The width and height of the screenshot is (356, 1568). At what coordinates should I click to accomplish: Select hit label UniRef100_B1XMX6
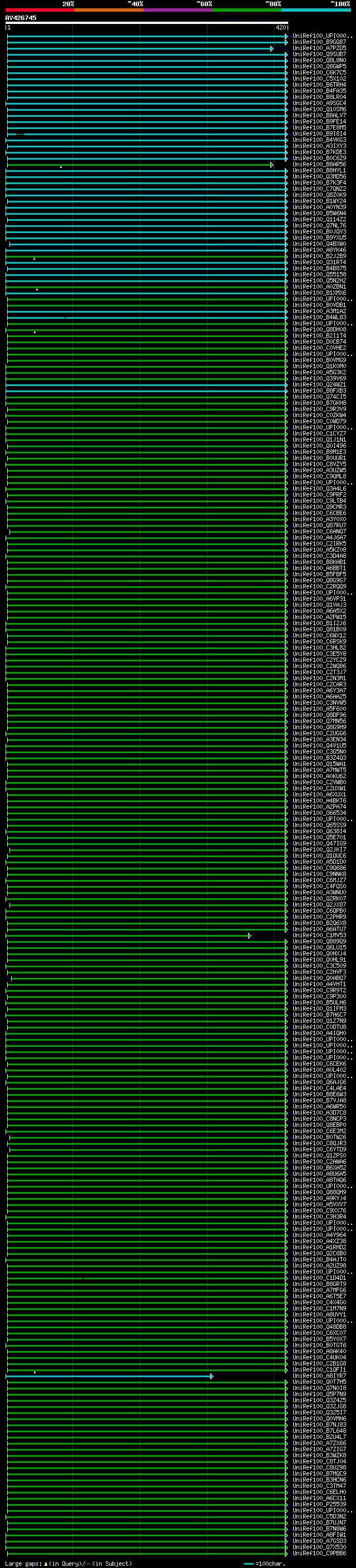[x=319, y=293]
